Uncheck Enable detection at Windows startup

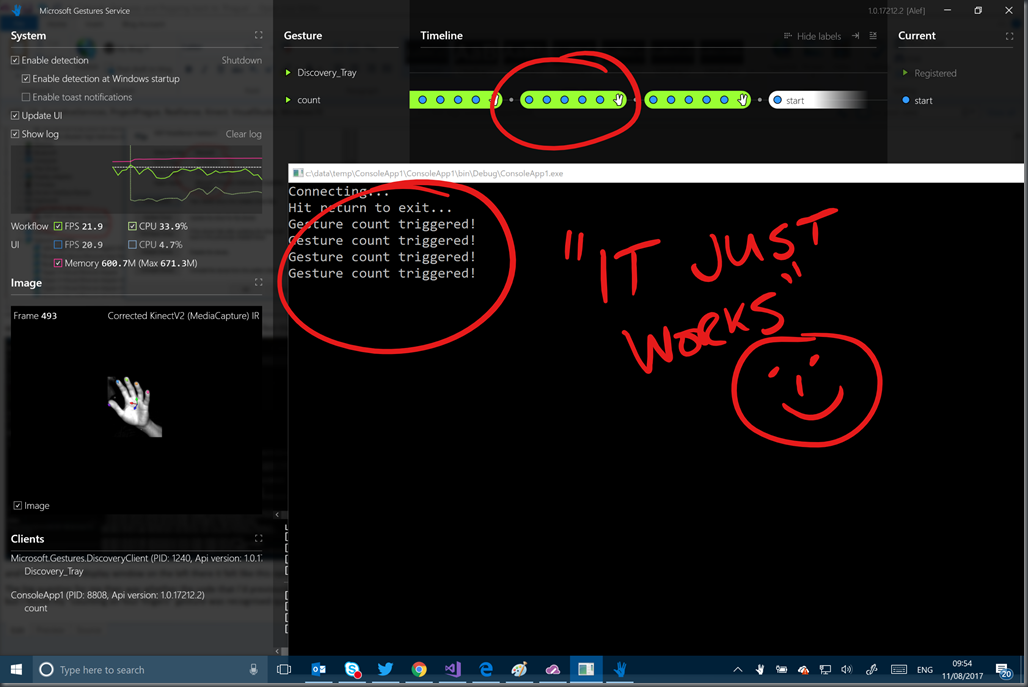click(26, 79)
